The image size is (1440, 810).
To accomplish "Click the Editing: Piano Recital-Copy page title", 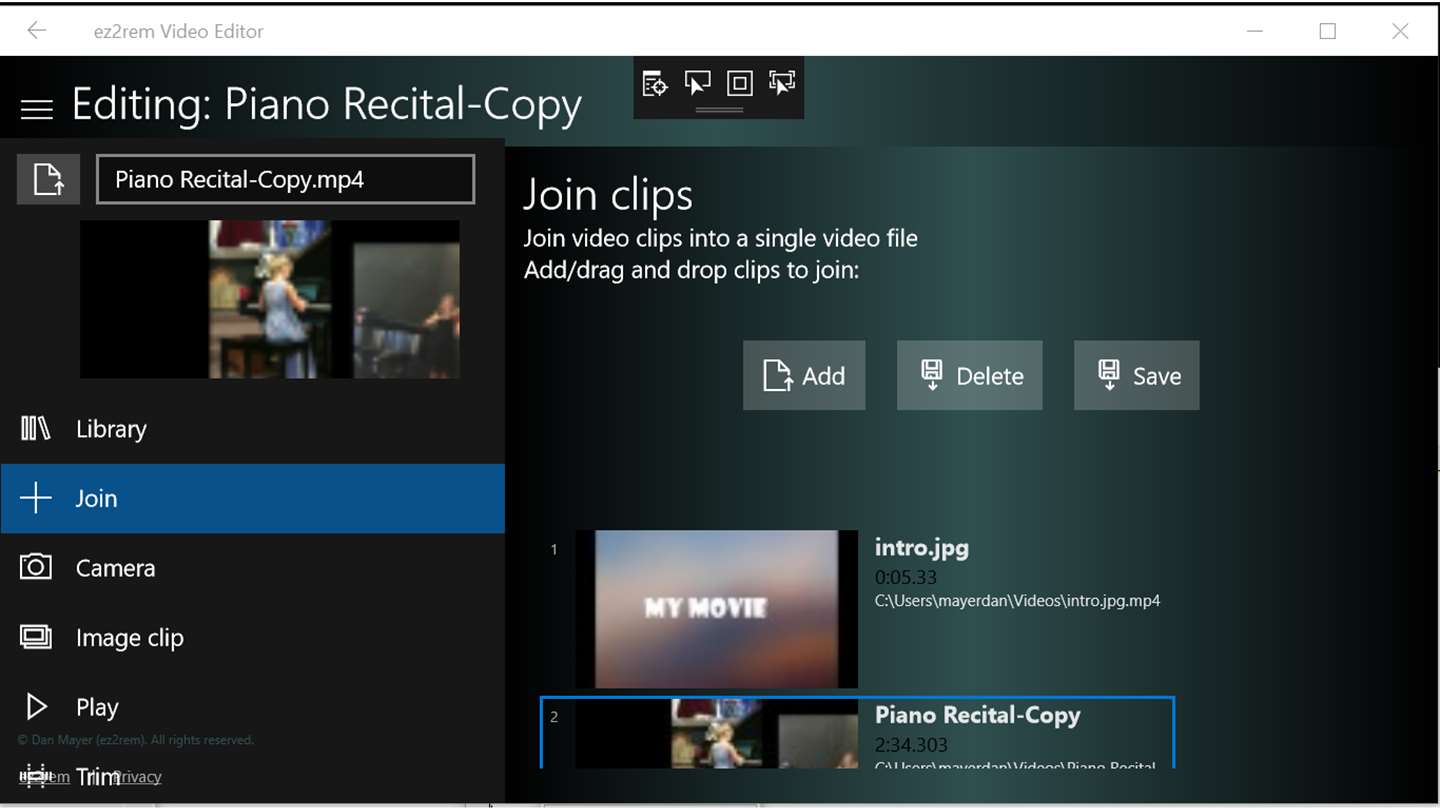I will point(327,106).
